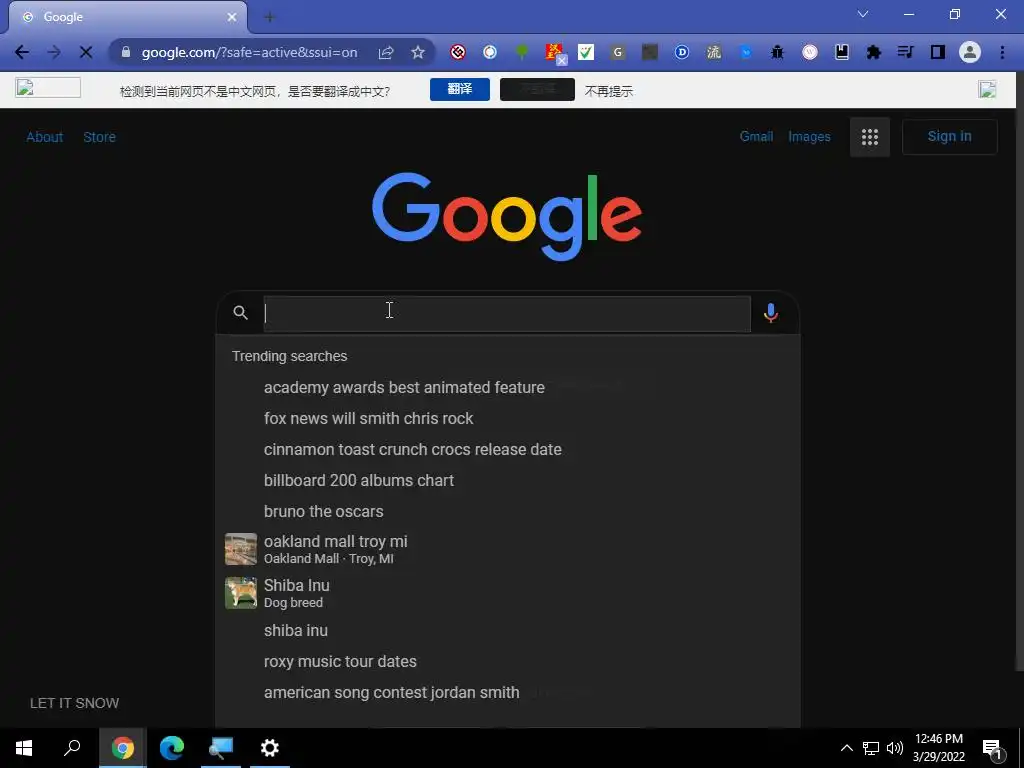Open Chrome three-dot menu

tap(1002, 52)
